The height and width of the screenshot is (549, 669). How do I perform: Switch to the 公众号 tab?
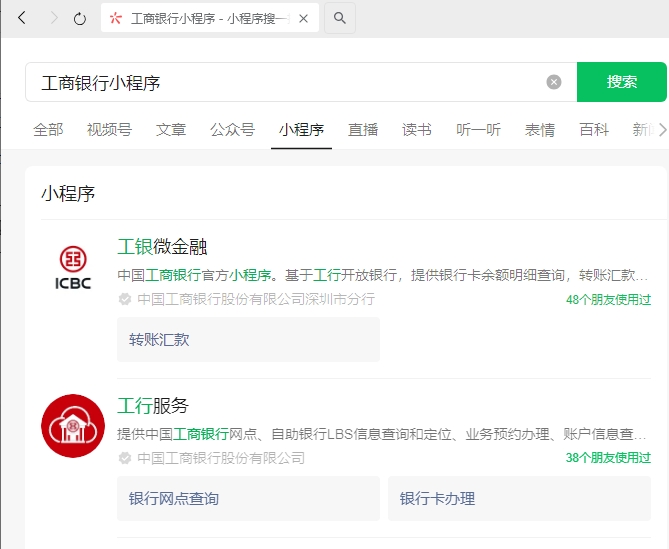click(x=232, y=130)
